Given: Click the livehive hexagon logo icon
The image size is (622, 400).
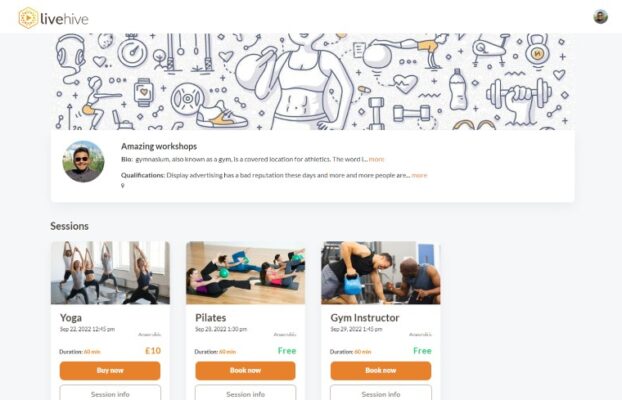Looking at the screenshot, I should 28,18.
